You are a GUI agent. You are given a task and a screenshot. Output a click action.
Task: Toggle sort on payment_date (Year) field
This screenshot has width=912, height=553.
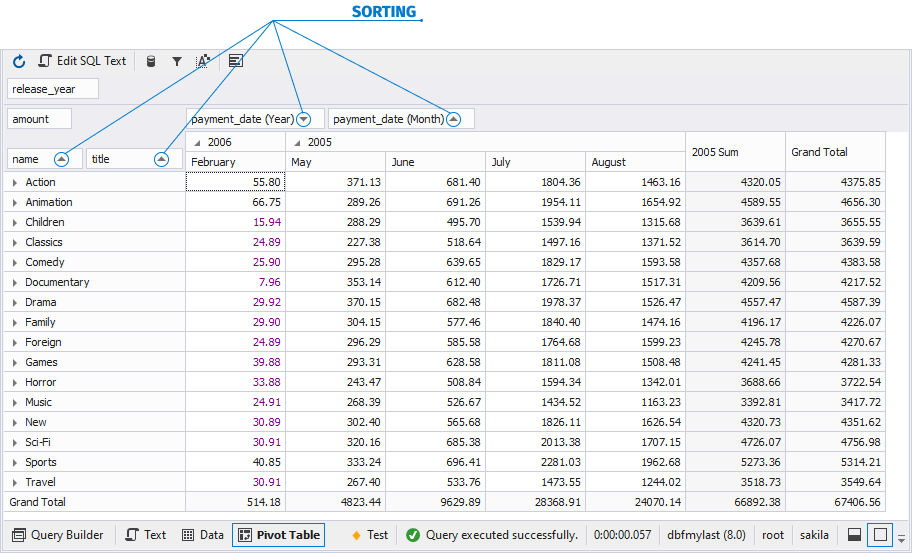coord(303,119)
